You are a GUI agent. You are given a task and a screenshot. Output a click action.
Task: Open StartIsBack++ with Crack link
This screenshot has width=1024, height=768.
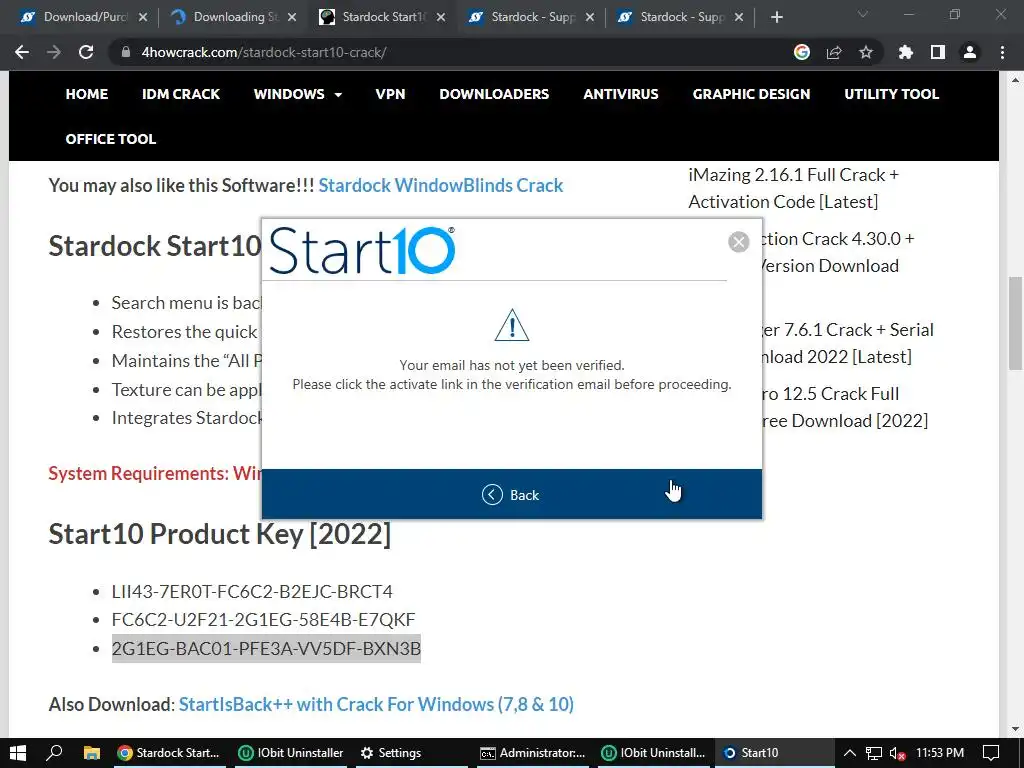(376, 704)
